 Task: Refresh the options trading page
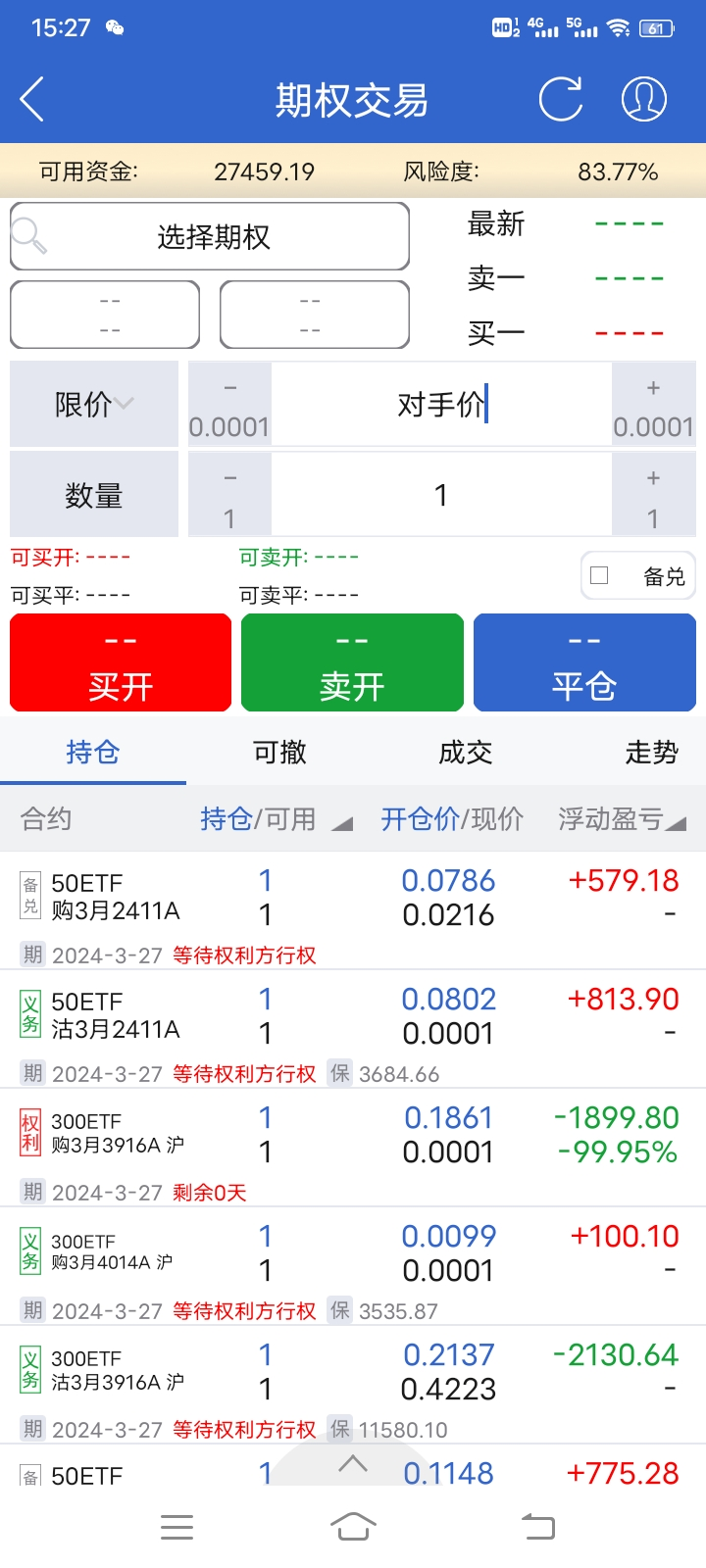pyautogui.click(x=561, y=99)
